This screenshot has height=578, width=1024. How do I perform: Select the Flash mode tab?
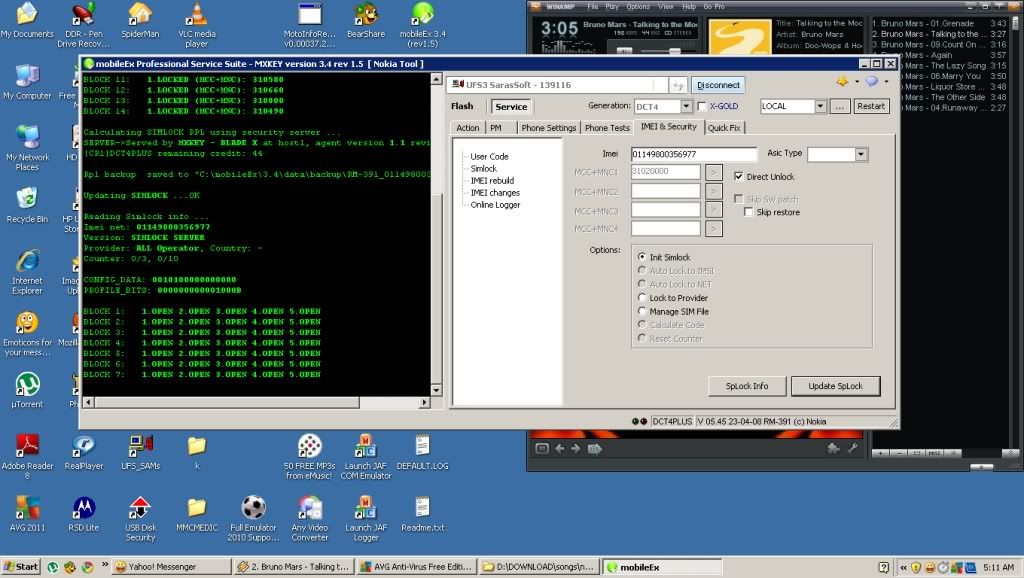point(462,106)
